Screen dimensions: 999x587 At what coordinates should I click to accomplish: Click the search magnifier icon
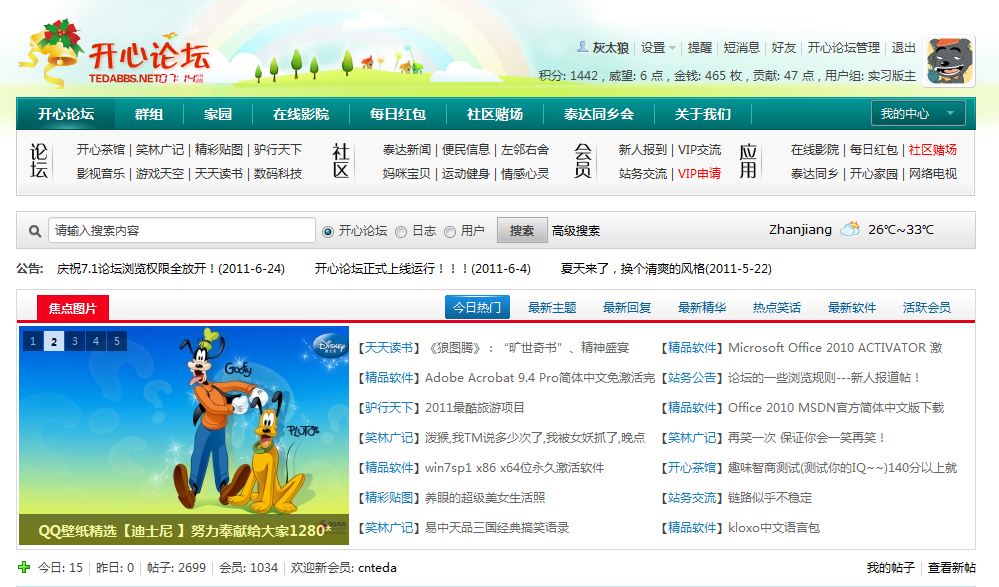coord(35,231)
